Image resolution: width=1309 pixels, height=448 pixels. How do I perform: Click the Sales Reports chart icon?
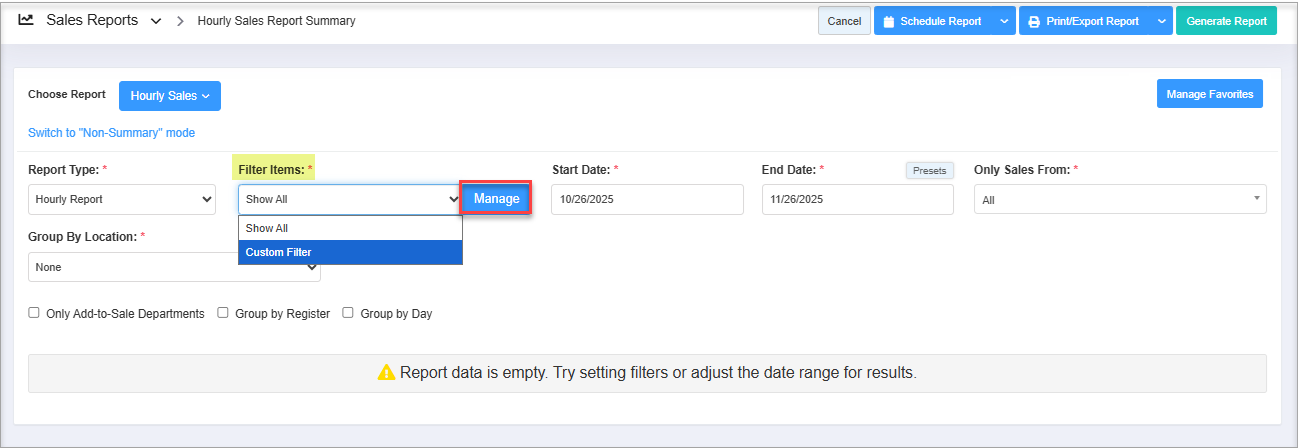tap(26, 20)
